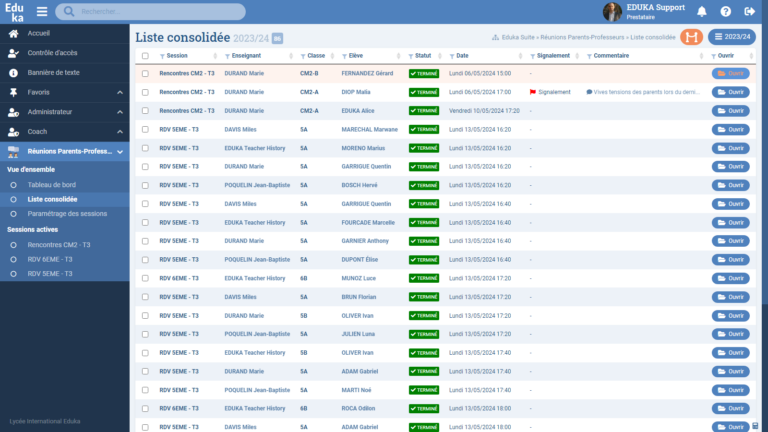This screenshot has height=432, width=768.
Task: Open the help question mark icon
Action: pos(725,12)
